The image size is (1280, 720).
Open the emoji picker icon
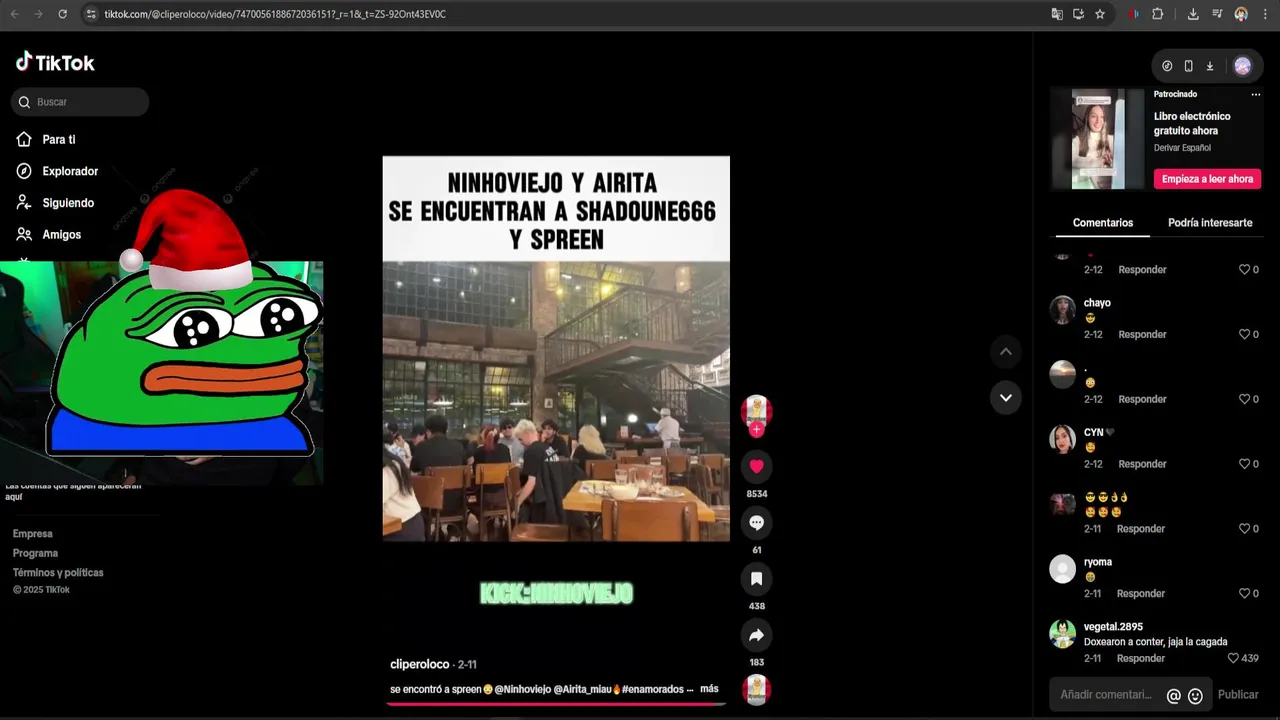pos(1195,696)
